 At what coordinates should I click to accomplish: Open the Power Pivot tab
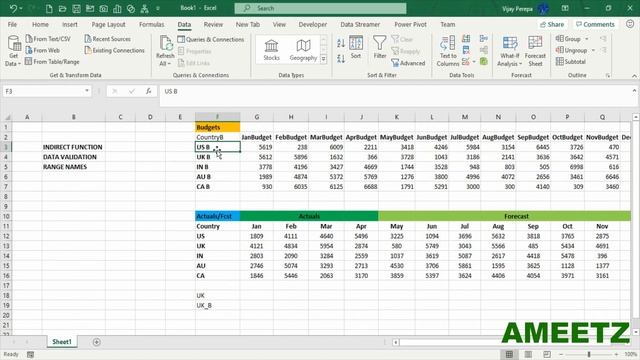tap(410, 24)
